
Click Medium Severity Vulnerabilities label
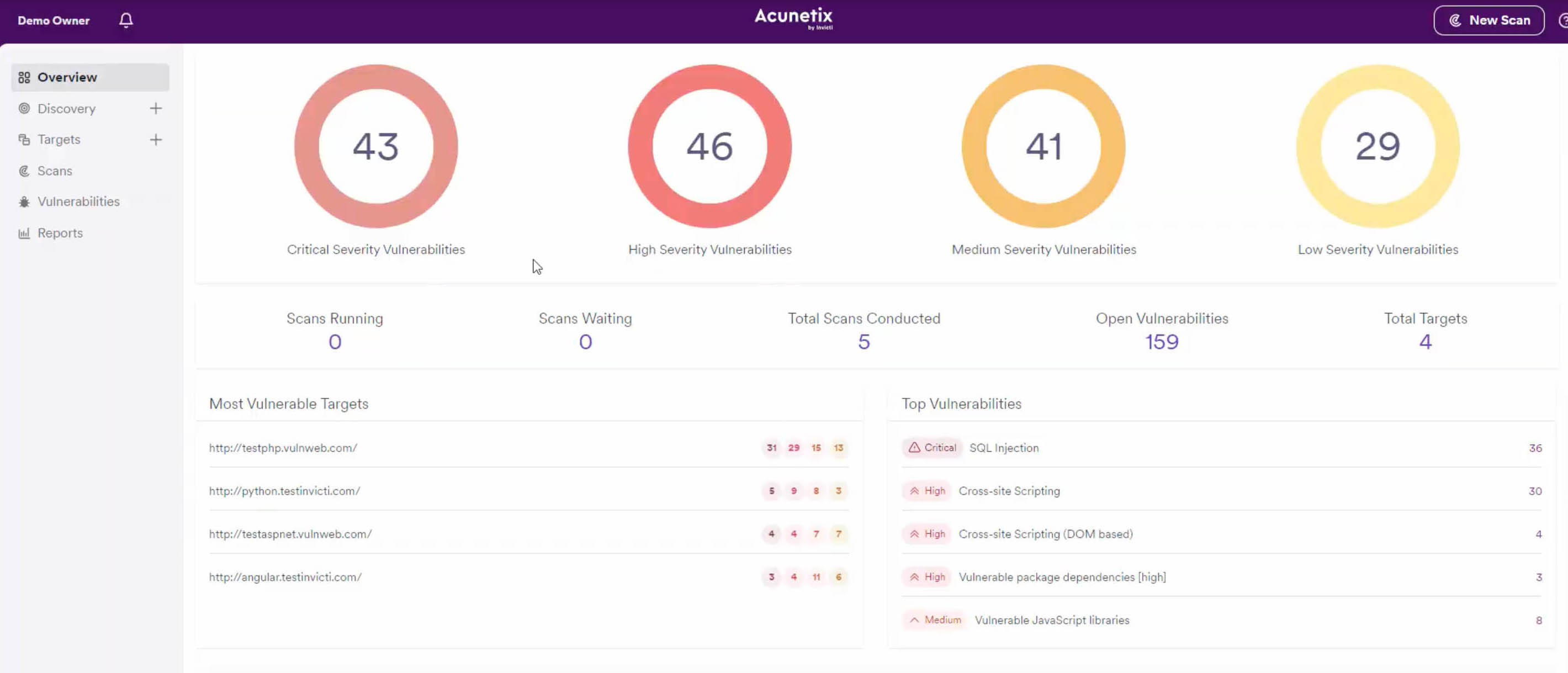1043,250
